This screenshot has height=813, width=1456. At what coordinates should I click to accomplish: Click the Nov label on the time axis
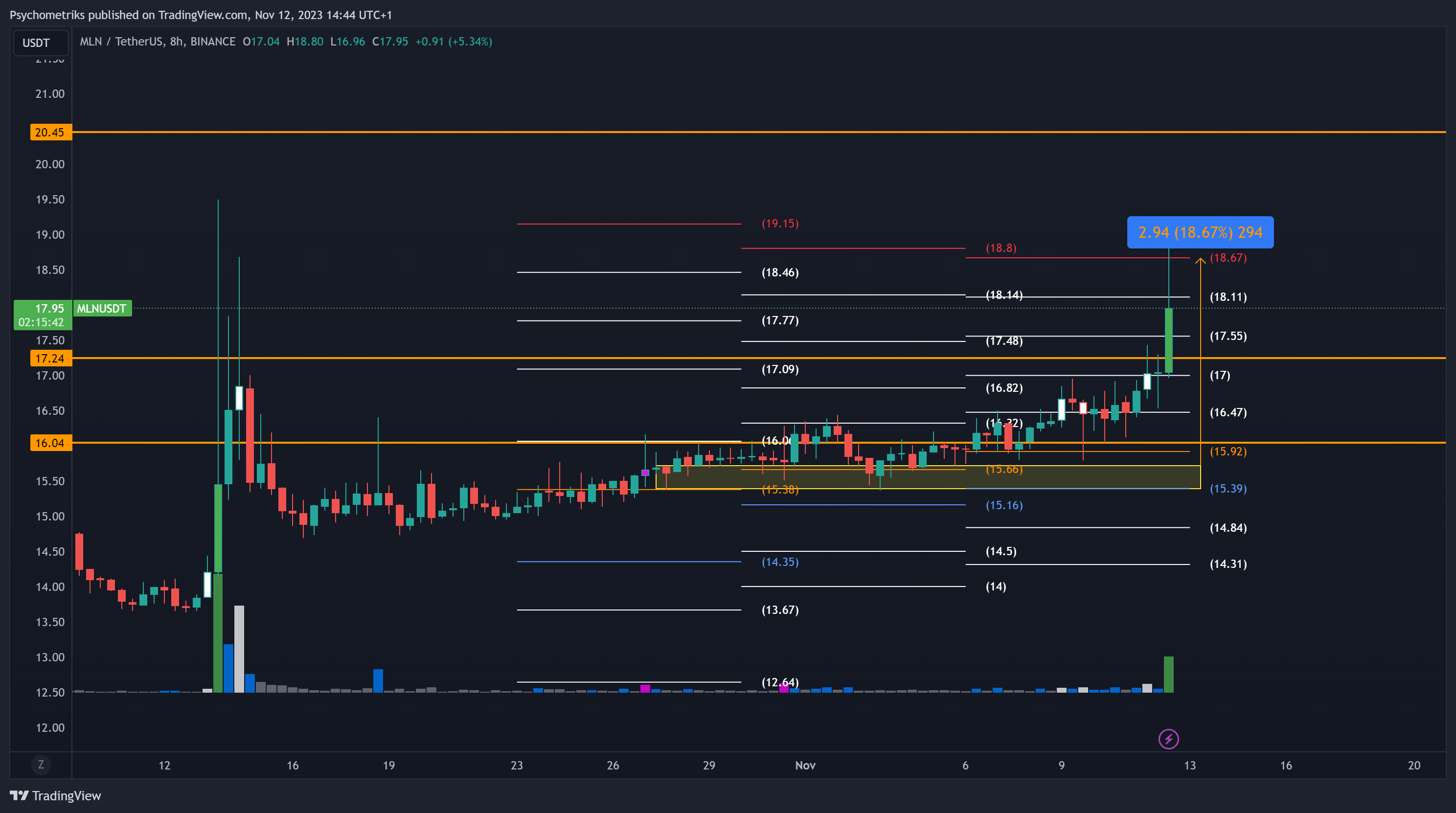point(805,765)
